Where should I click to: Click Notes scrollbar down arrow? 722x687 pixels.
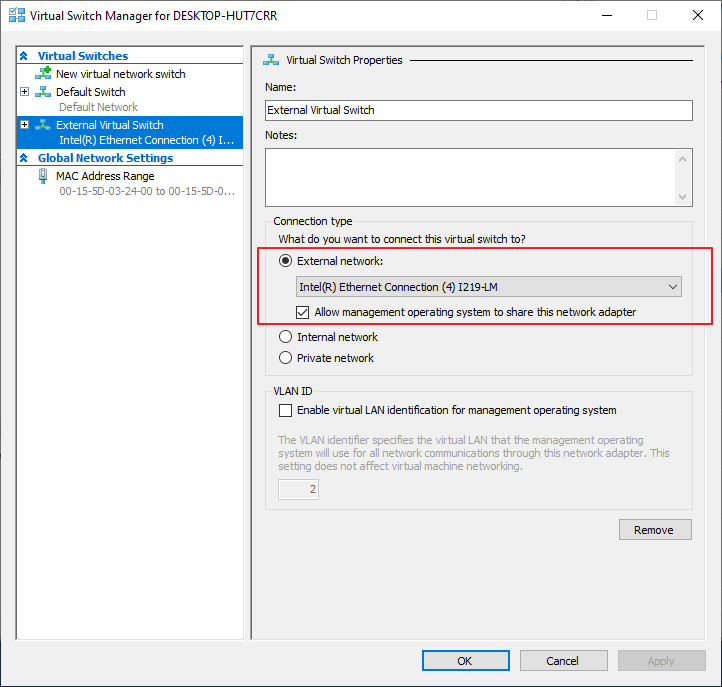(x=682, y=197)
